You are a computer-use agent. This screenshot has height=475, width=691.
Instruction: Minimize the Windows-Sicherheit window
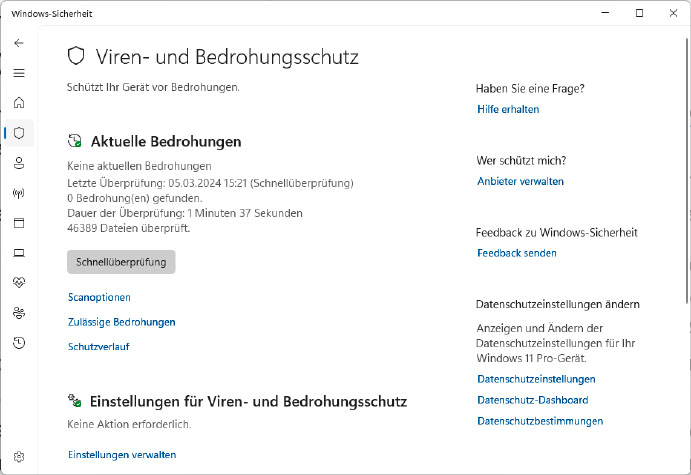pos(606,13)
